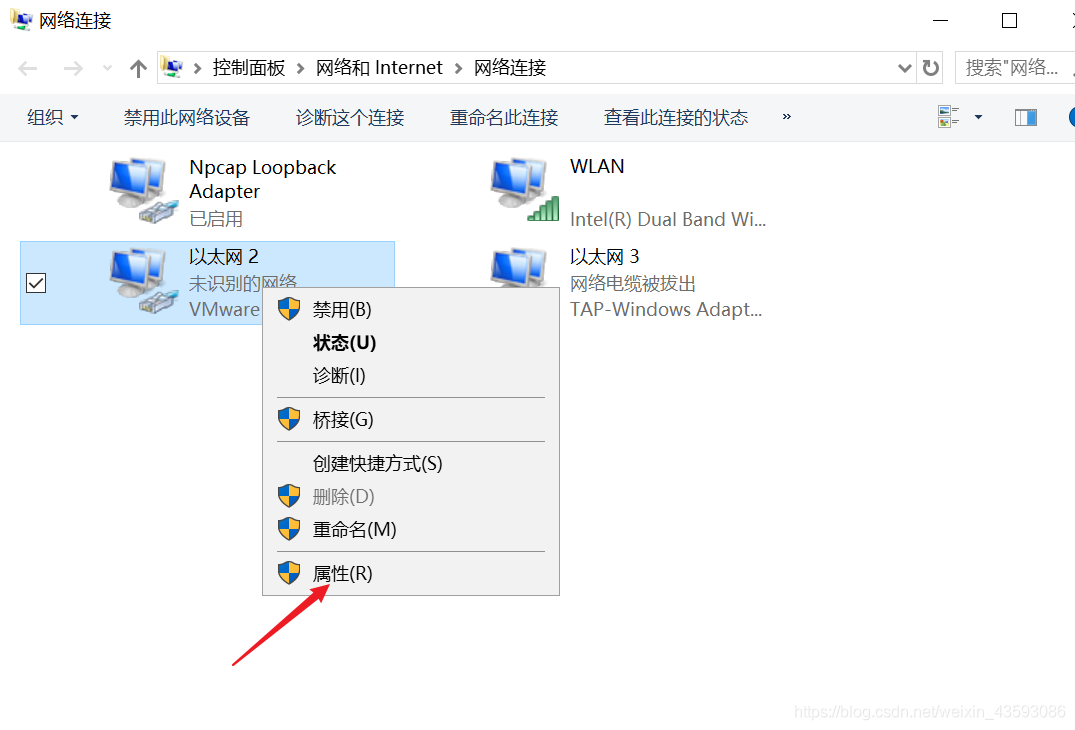
Task: Expand the address bar history dropdown
Action: click(904, 67)
